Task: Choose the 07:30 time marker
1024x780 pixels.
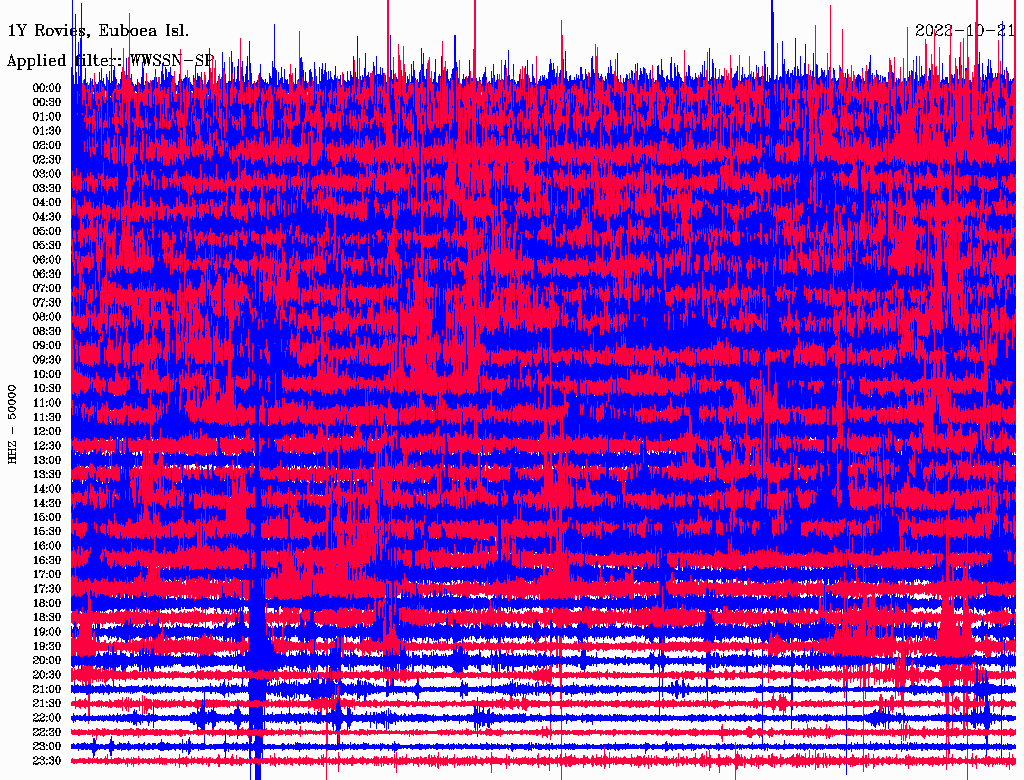Action: [x=47, y=303]
